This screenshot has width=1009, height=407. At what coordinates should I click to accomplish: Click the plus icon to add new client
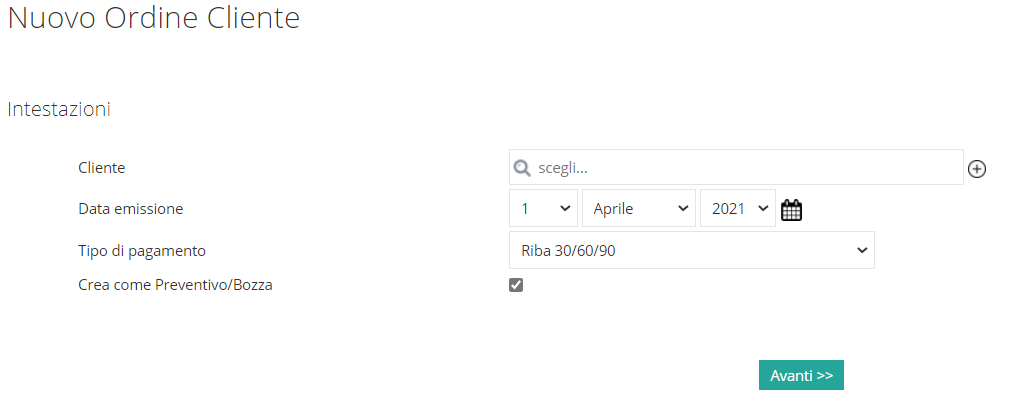point(977,169)
